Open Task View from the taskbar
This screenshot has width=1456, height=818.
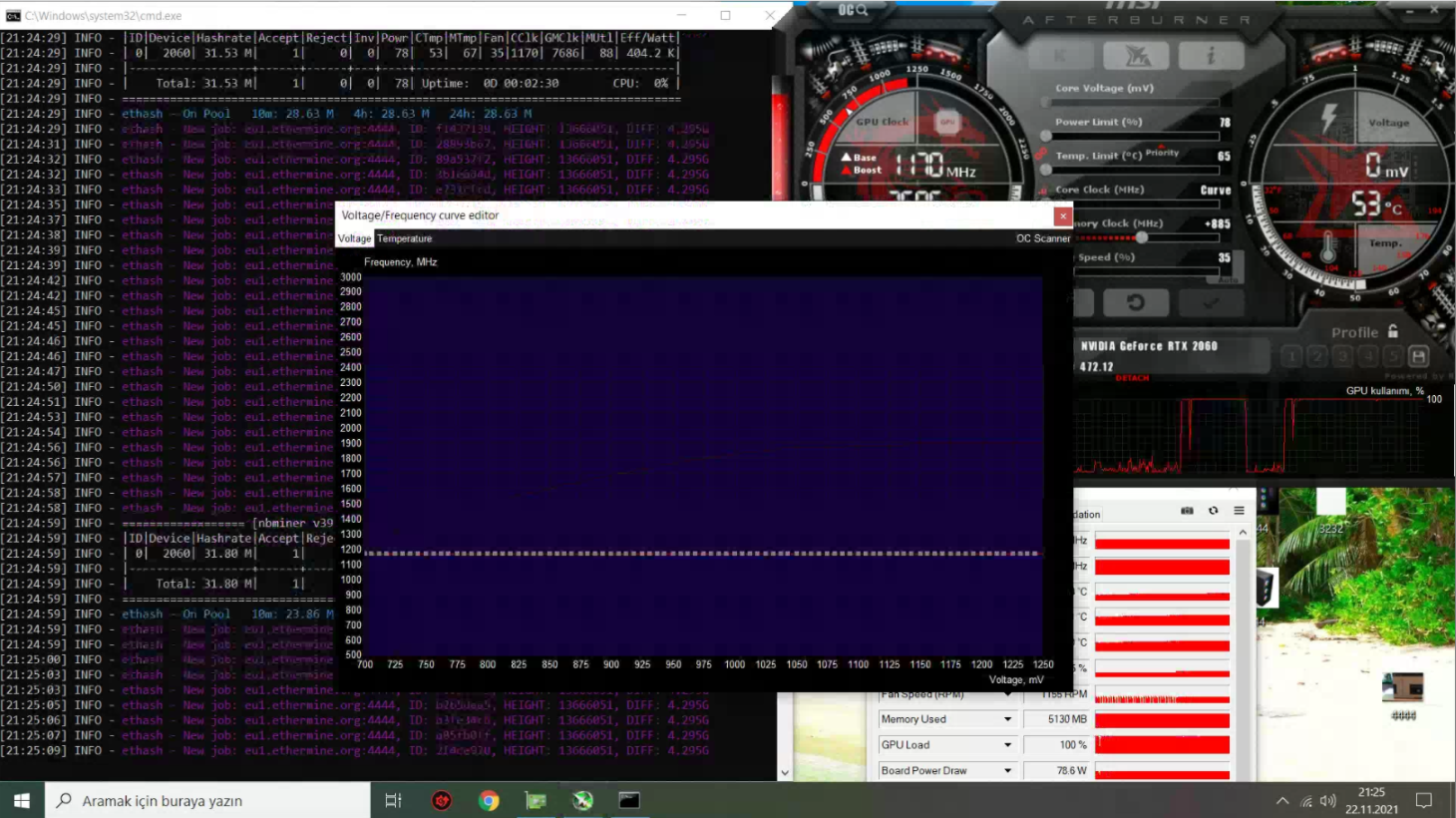click(x=393, y=800)
